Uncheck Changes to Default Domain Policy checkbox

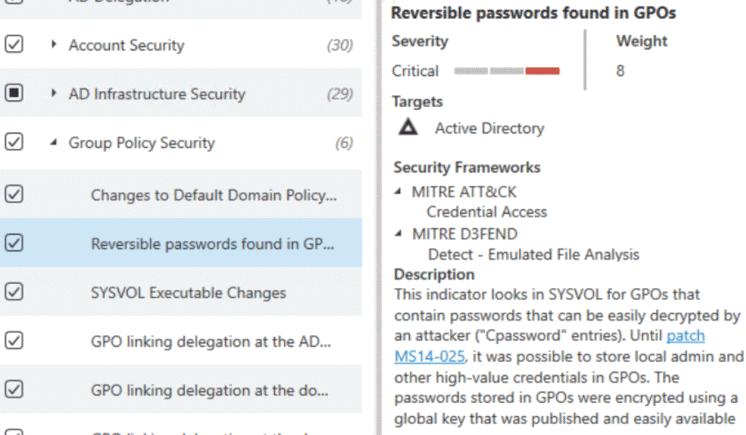14,194
